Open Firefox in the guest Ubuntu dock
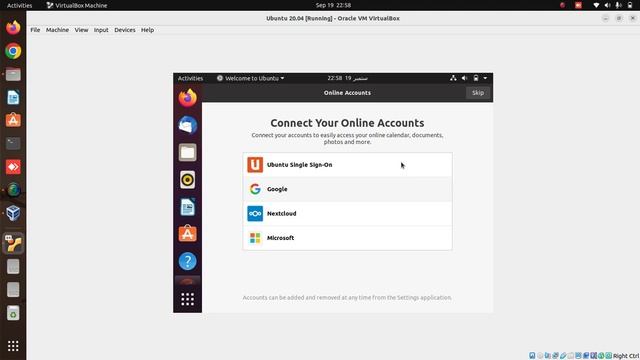This screenshot has width=640, height=360. (x=187, y=98)
